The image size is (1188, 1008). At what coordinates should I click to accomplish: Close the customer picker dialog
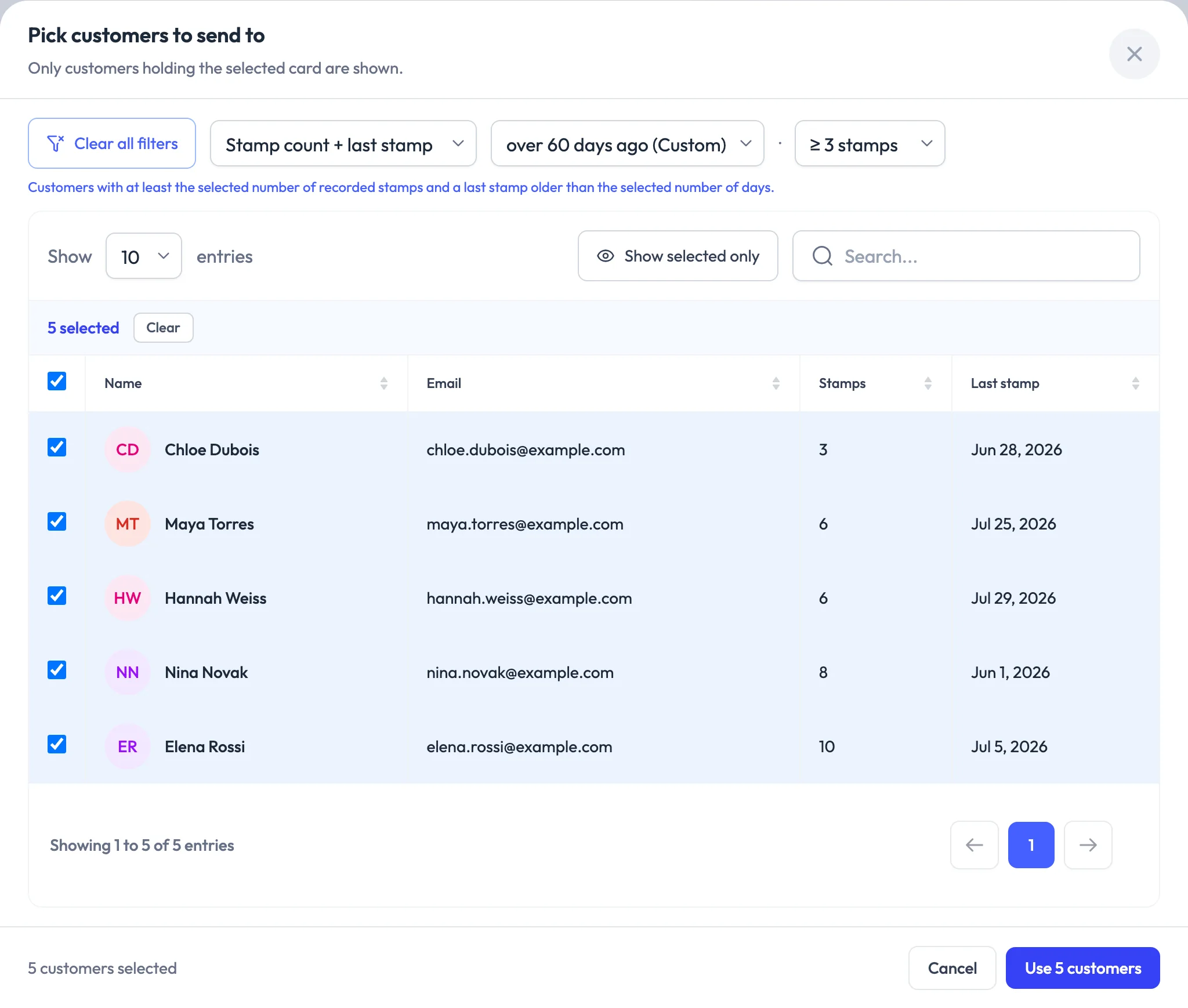(x=1134, y=54)
